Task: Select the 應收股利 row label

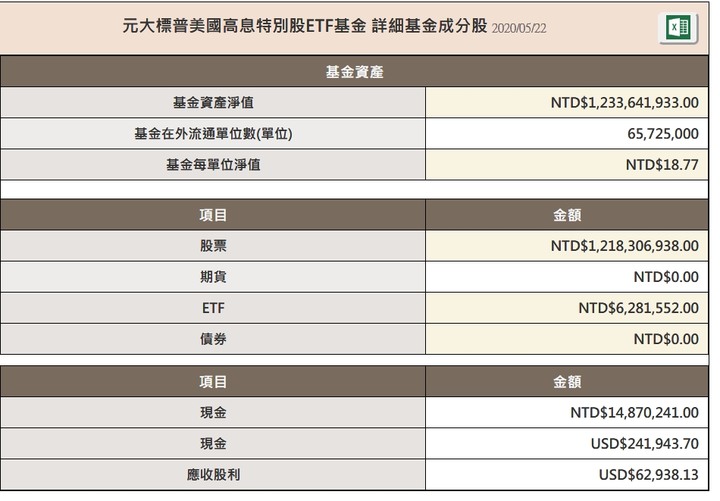Action: click(213, 474)
